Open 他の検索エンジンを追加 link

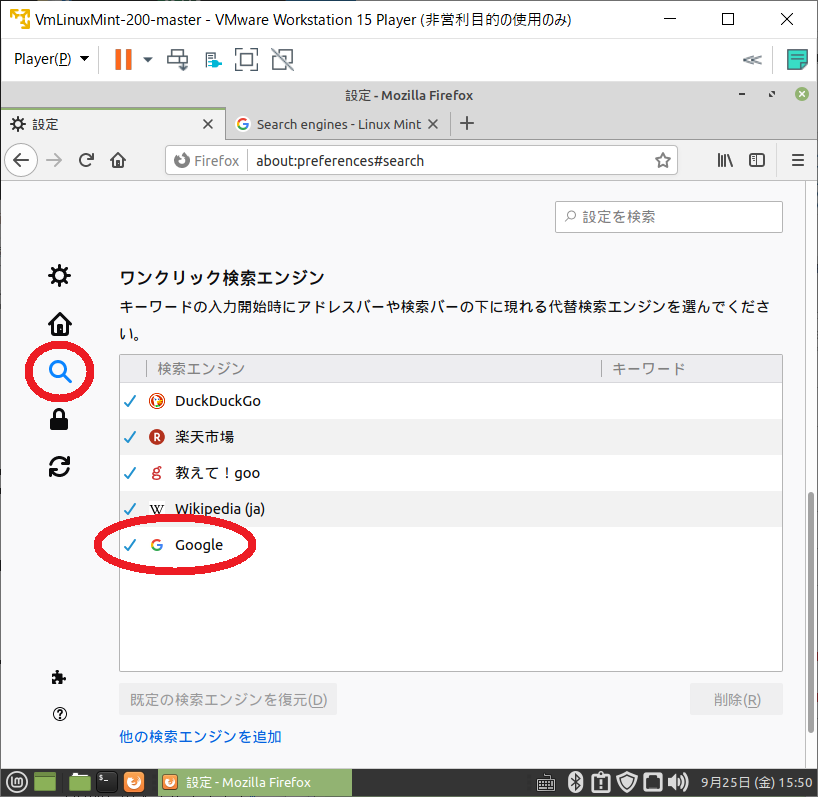pos(200,736)
